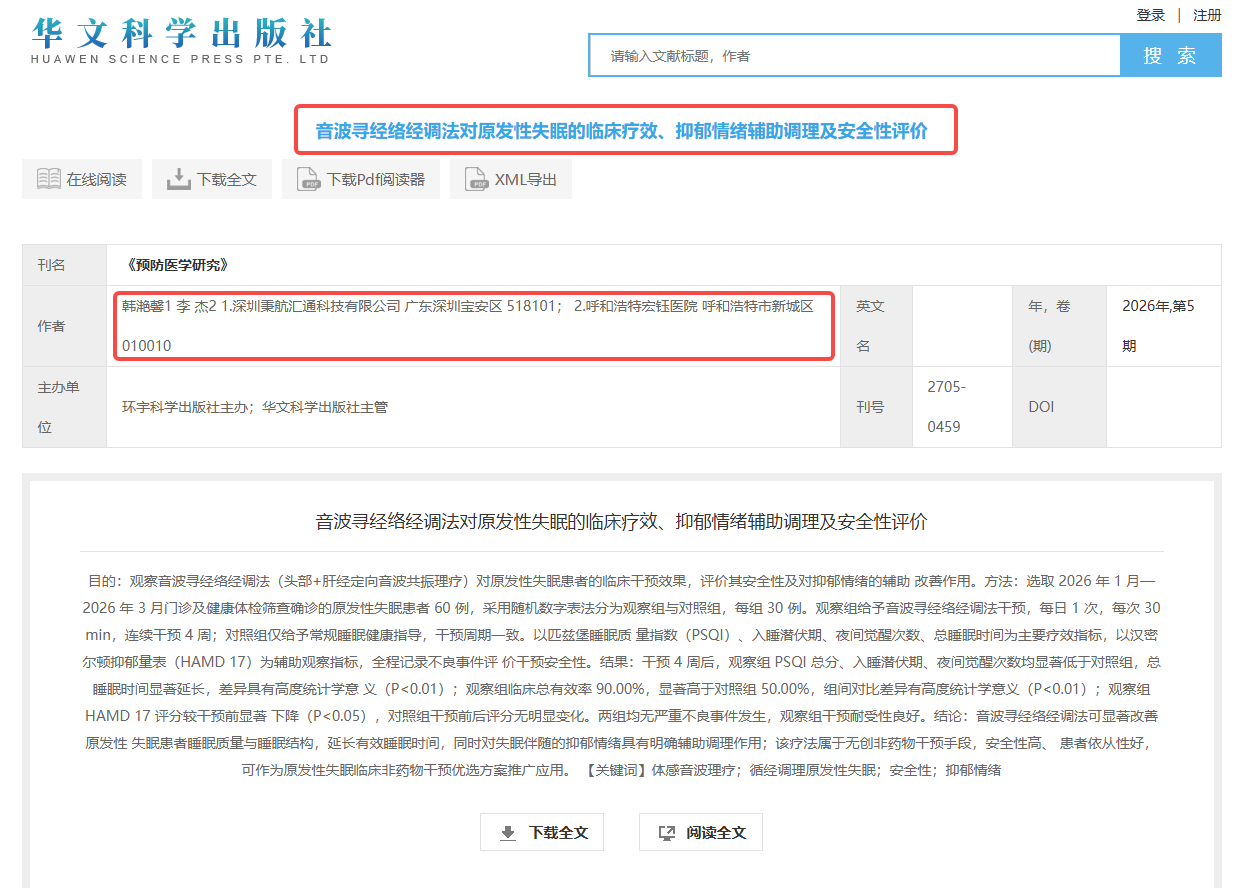
Task: Click the 在线阅读 label in the toolbar
Action: (97, 180)
